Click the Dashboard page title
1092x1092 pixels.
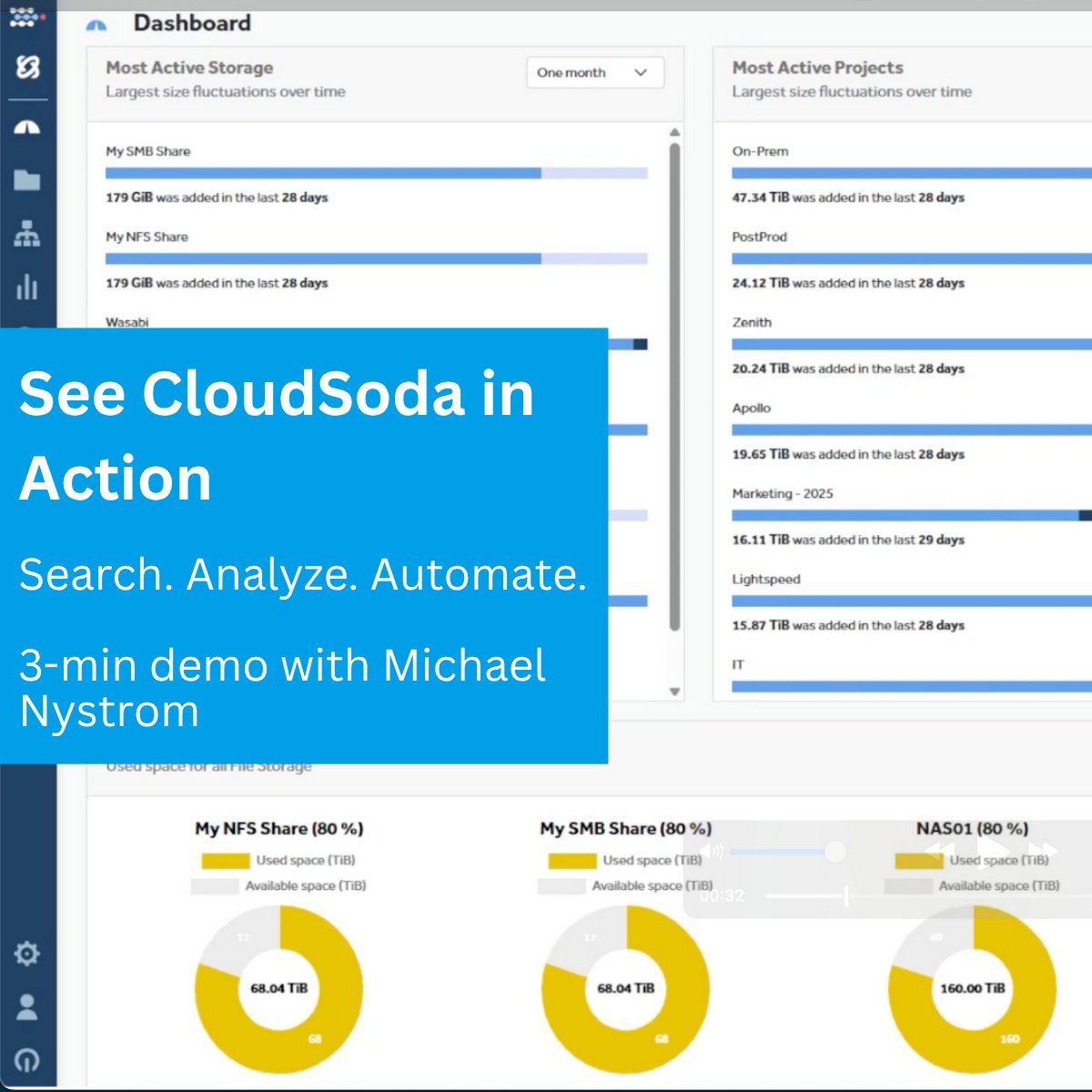click(x=192, y=23)
